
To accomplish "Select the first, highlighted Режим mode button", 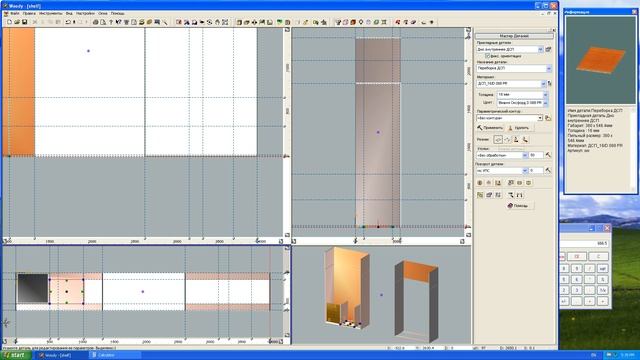I will (x=498, y=140).
